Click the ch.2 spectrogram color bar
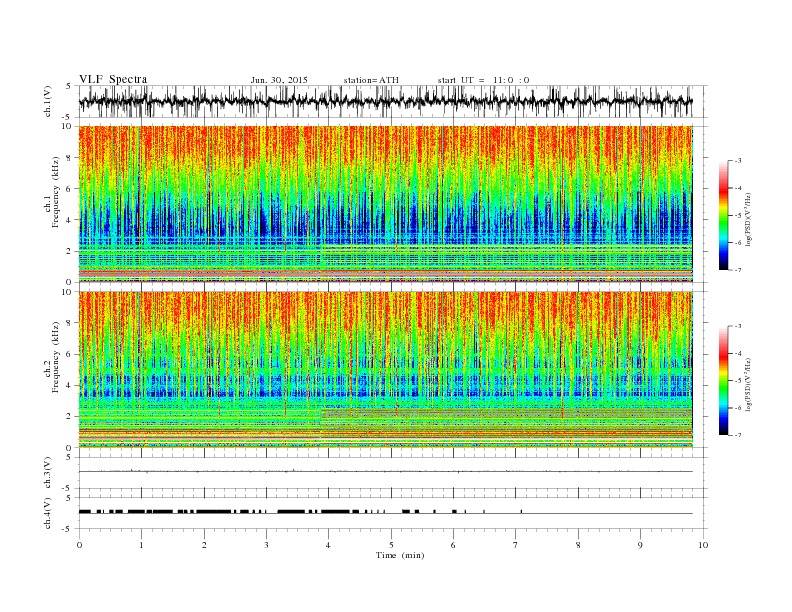This screenshot has height=612, width=792. (724, 381)
